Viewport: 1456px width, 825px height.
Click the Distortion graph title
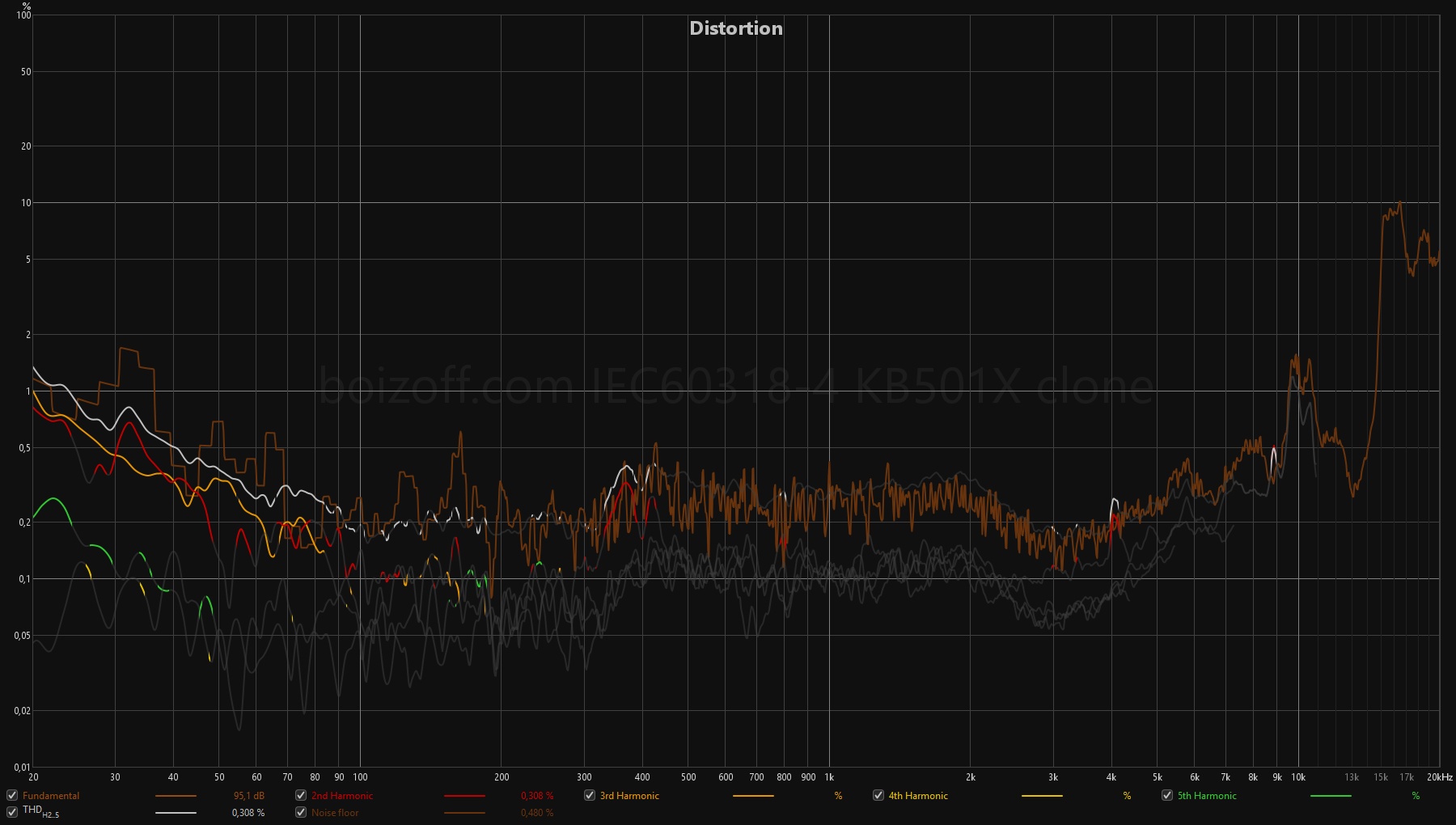pyautogui.click(x=736, y=28)
